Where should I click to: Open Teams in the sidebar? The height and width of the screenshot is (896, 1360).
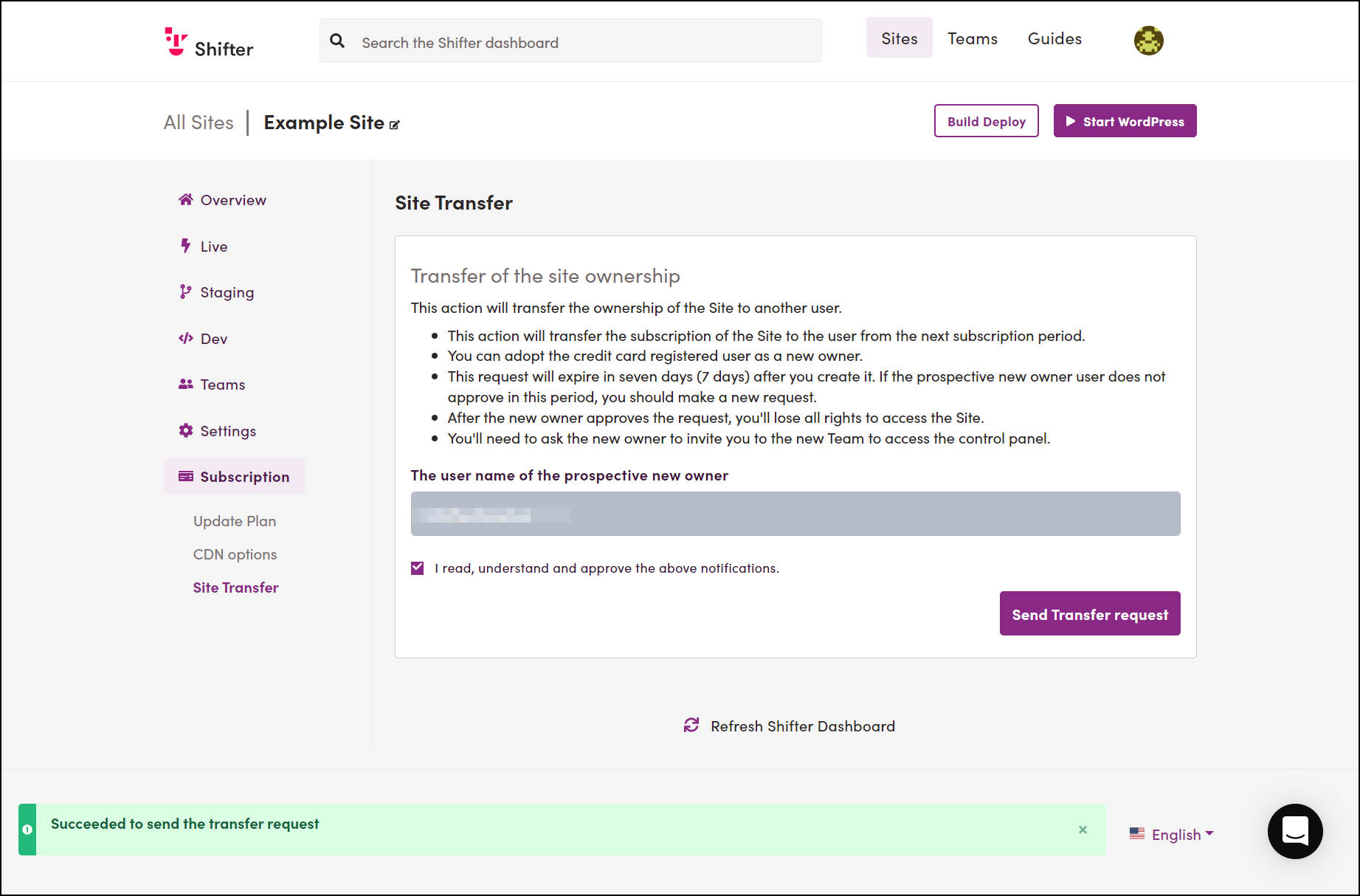[213, 384]
